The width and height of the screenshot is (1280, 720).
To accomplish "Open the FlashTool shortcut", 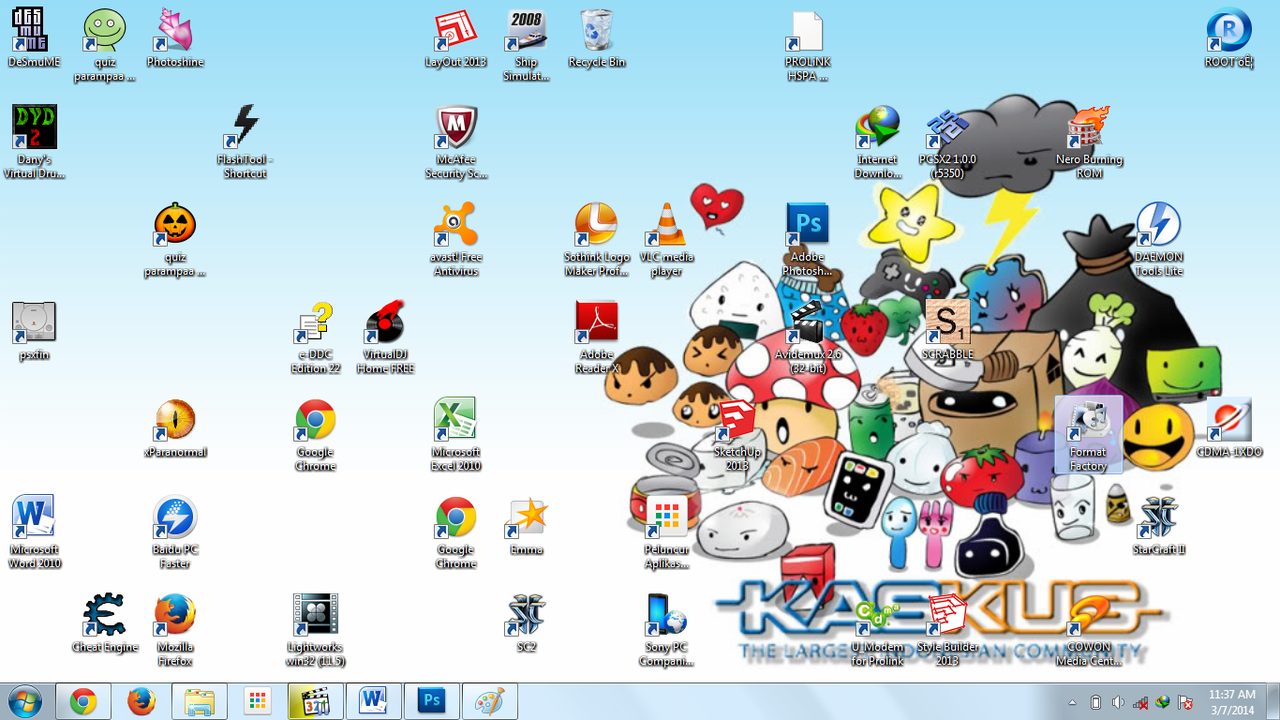I will tap(245, 142).
